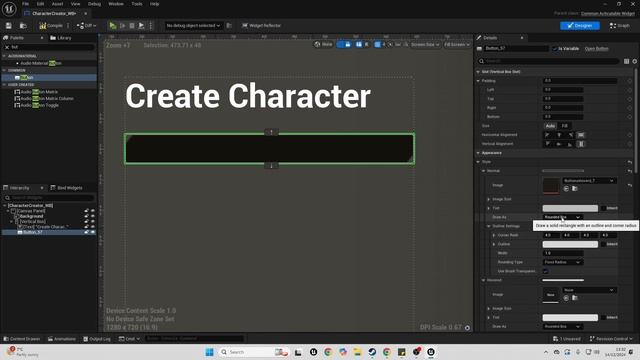Click the hierarchy Search Widgets field
Viewport: 640px width, 360px height.
point(49,198)
